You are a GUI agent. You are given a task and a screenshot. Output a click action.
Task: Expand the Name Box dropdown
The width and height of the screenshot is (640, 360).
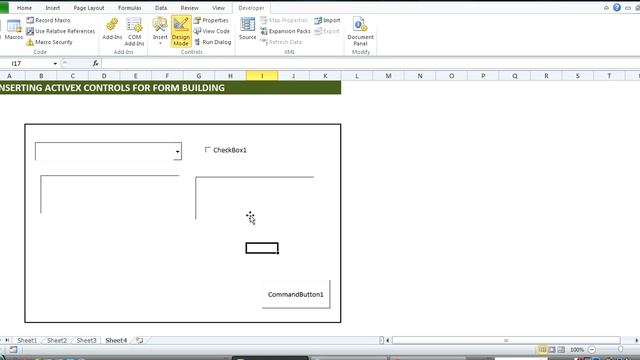pos(55,64)
